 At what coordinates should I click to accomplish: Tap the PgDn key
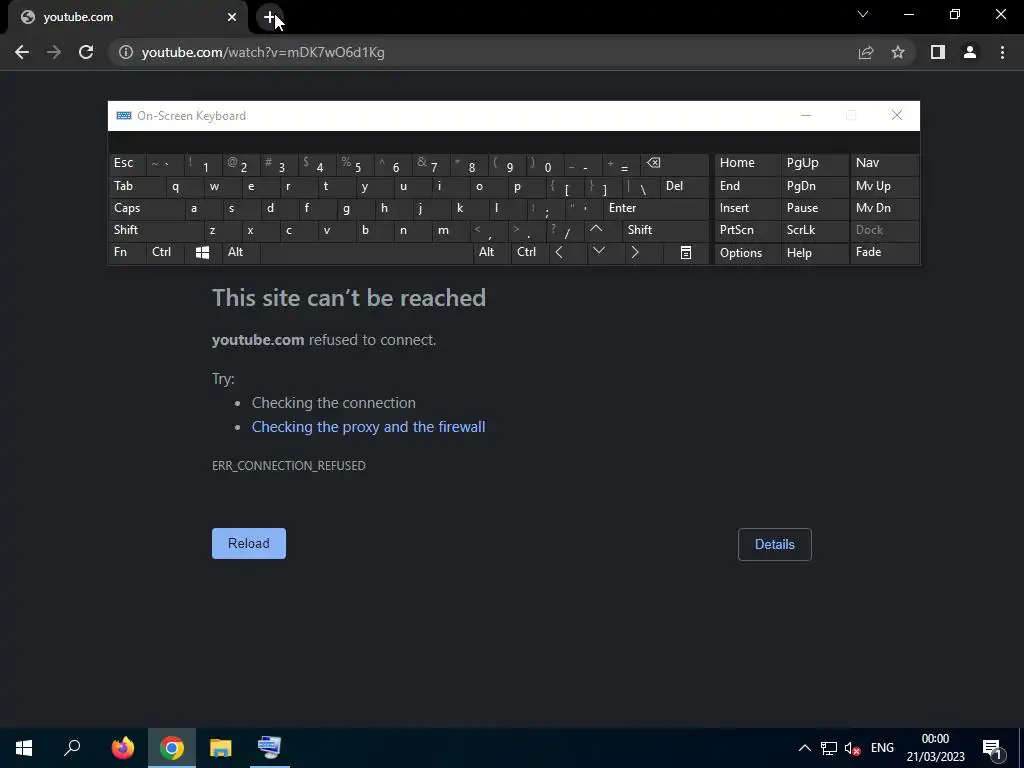[814, 186]
